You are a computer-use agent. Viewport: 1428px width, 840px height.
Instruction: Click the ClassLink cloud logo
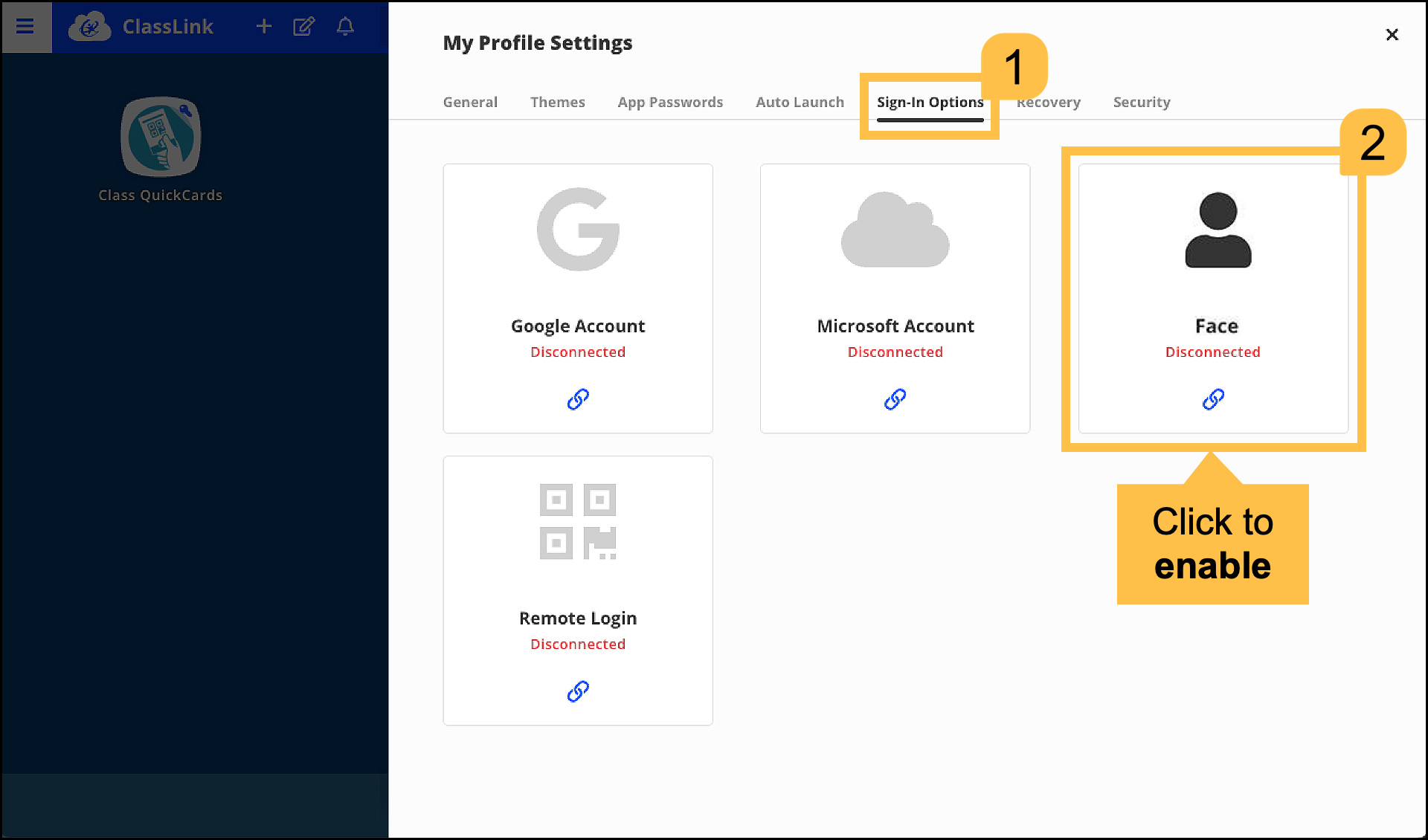click(90, 27)
